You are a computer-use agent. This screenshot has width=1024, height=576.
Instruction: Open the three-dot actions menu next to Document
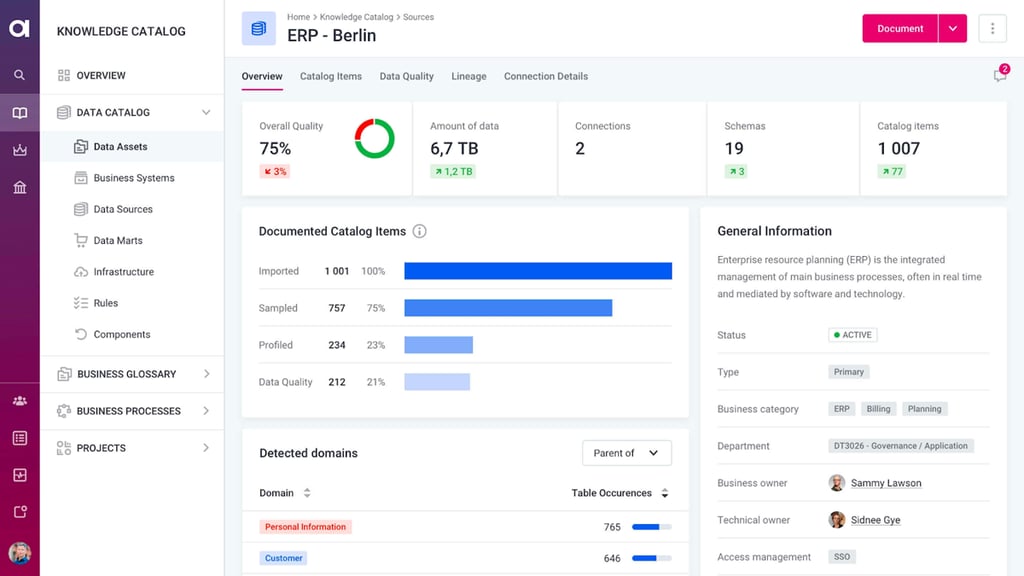[x=992, y=28]
